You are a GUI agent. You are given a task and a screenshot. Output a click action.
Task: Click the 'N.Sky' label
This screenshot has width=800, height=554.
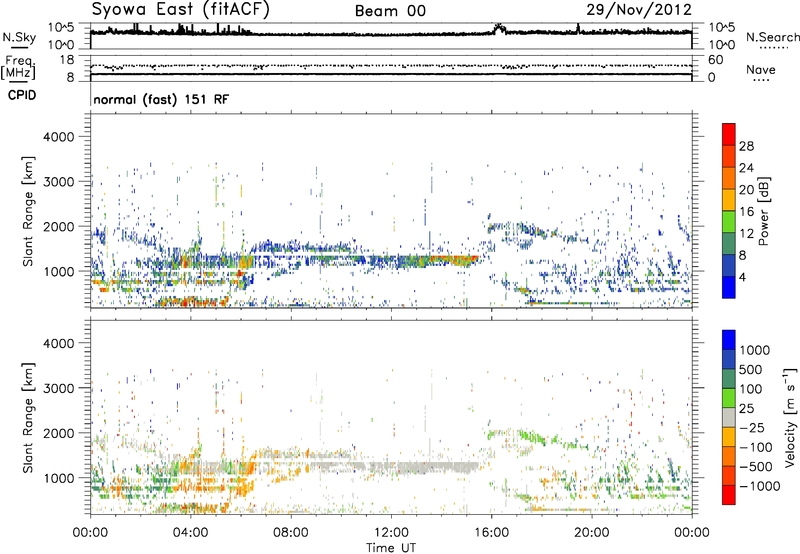19,37
